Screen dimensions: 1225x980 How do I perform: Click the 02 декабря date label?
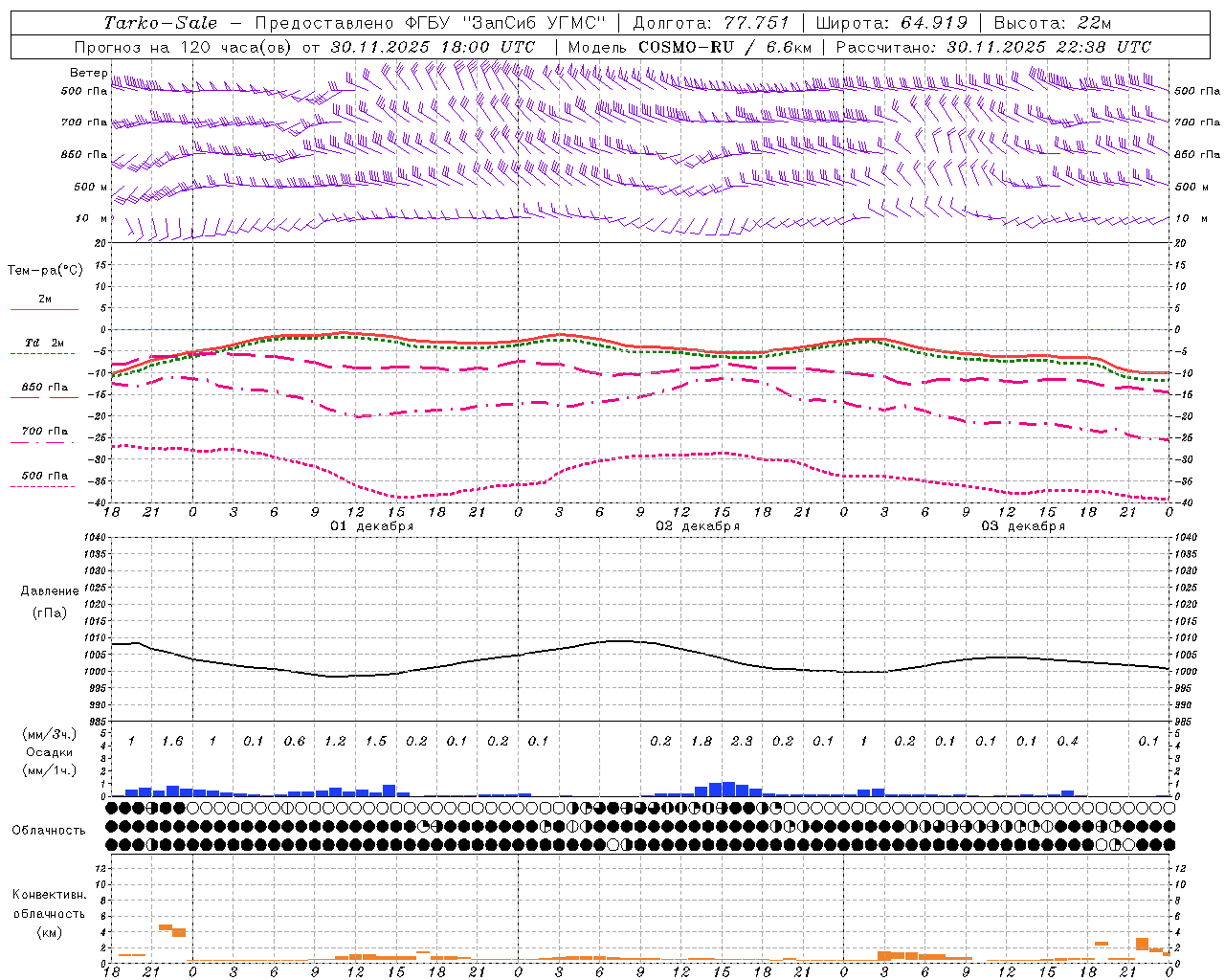coord(698,526)
